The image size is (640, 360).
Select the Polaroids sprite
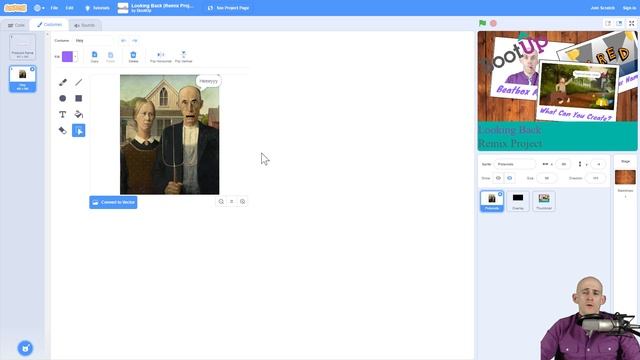pos(491,201)
